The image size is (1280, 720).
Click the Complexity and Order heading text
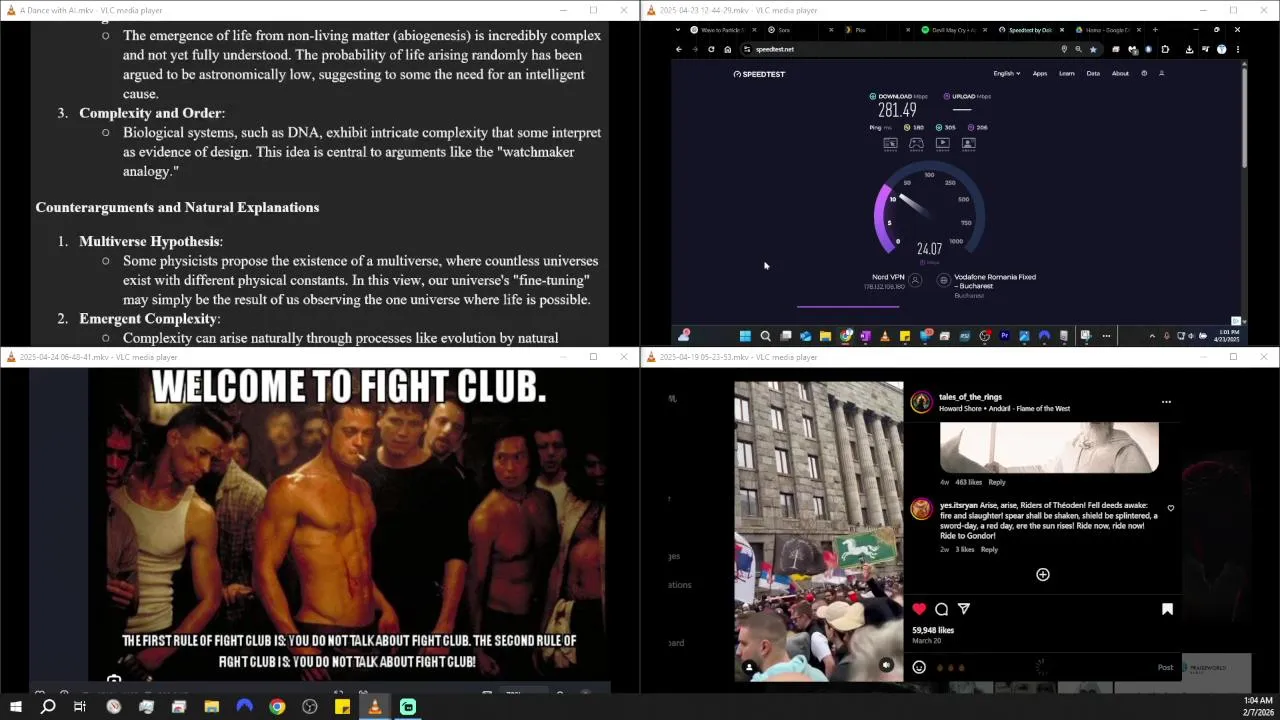coord(152,113)
